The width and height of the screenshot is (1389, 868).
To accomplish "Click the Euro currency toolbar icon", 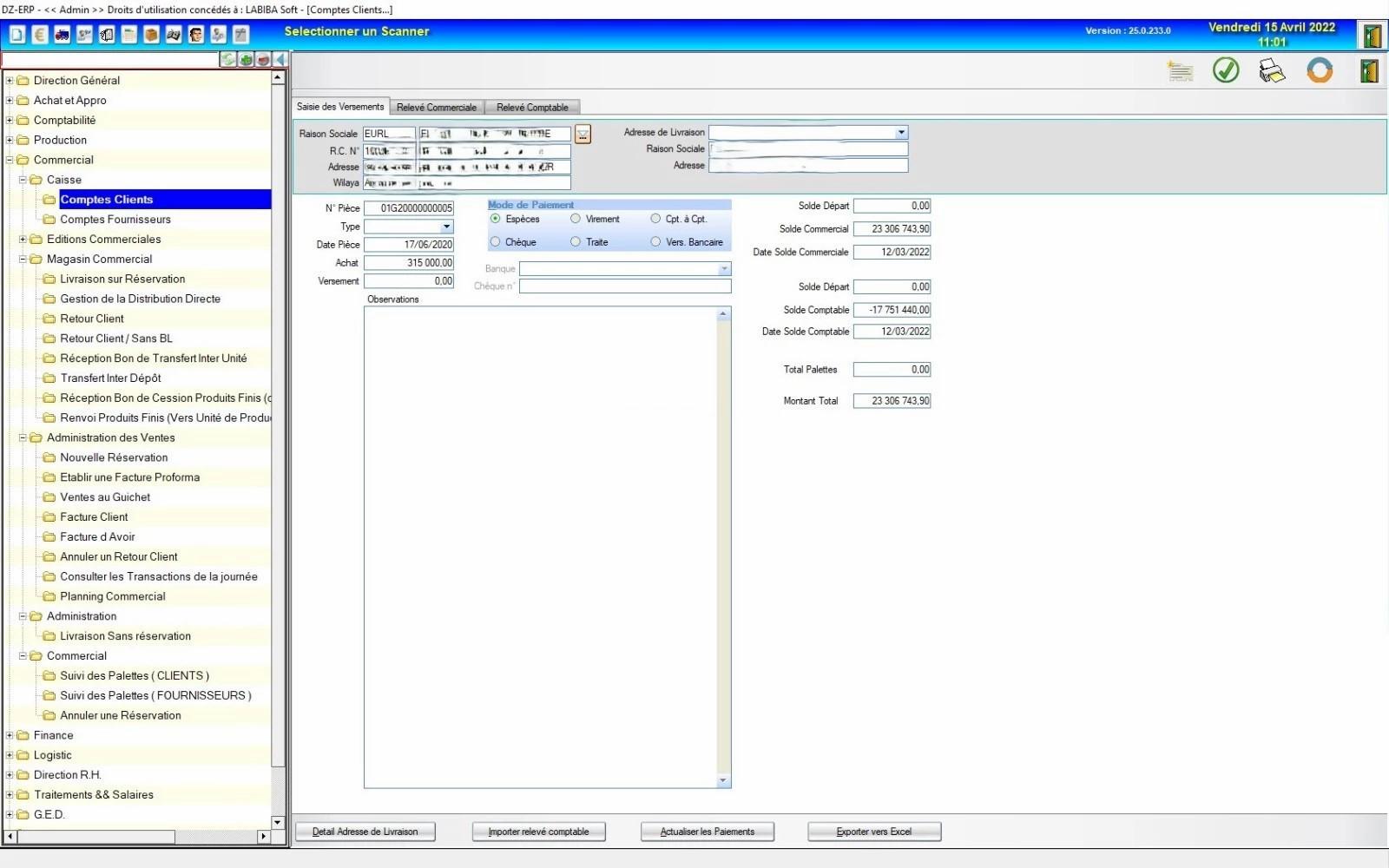I will [40, 35].
